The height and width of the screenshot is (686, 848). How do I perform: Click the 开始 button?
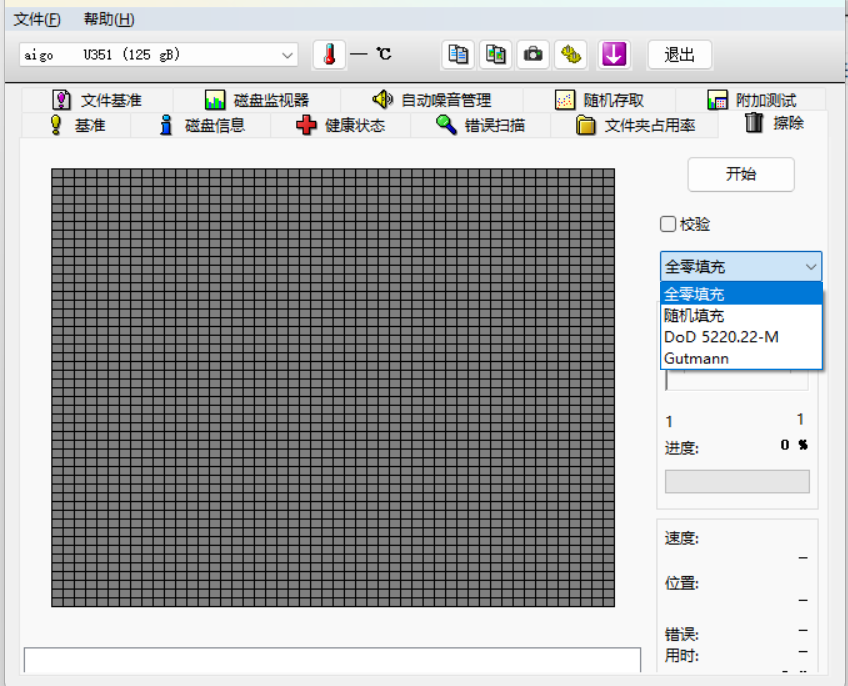coord(741,174)
